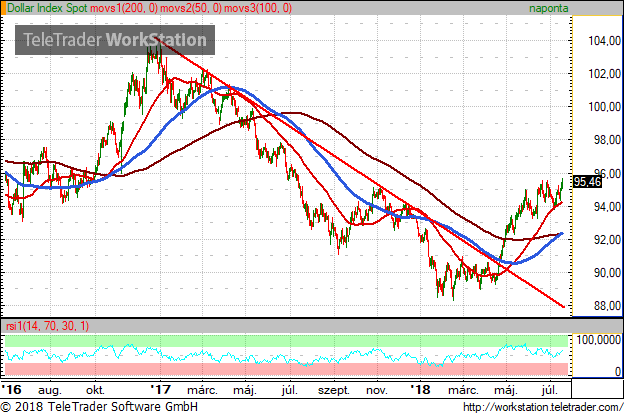Click the 100,00 price axis label
Image resolution: width=624 pixels, height=416 pixels.
[x=604, y=107]
